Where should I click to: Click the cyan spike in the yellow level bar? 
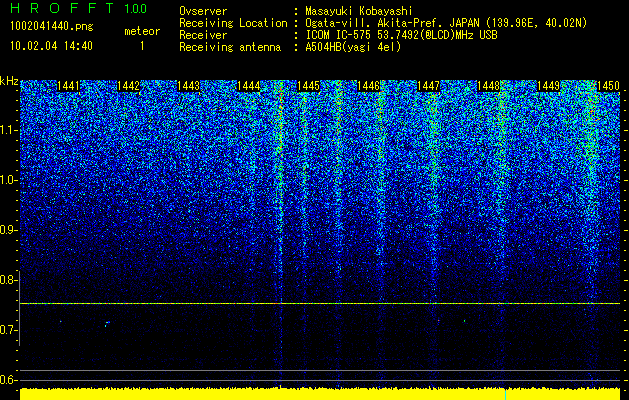[x=505, y=394]
